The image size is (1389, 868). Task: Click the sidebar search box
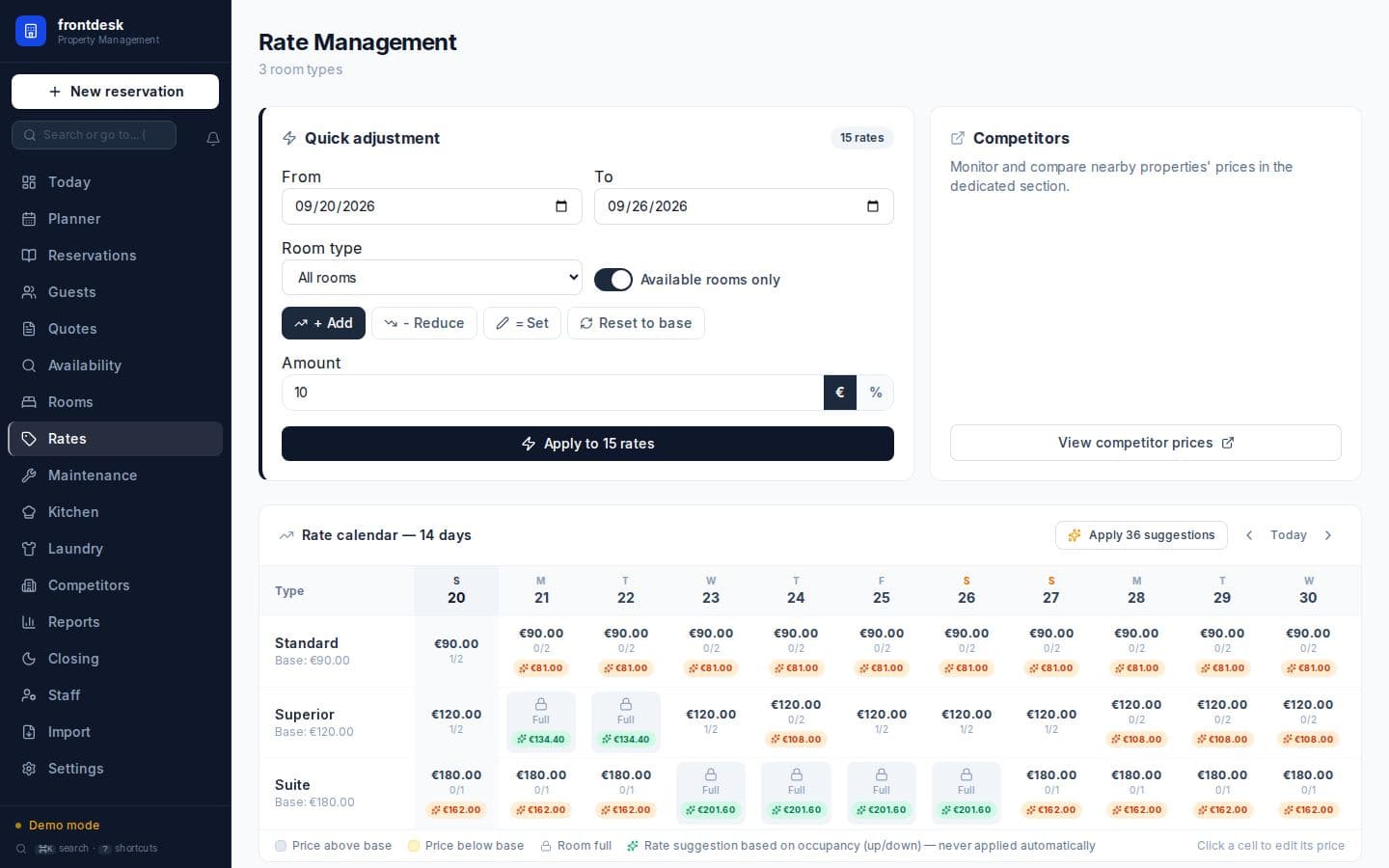coord(94,135)
